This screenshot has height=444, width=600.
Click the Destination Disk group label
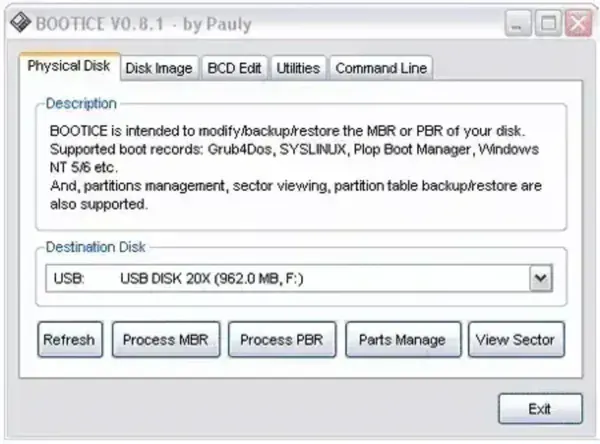pyautogui.click(x=95, y=246)
